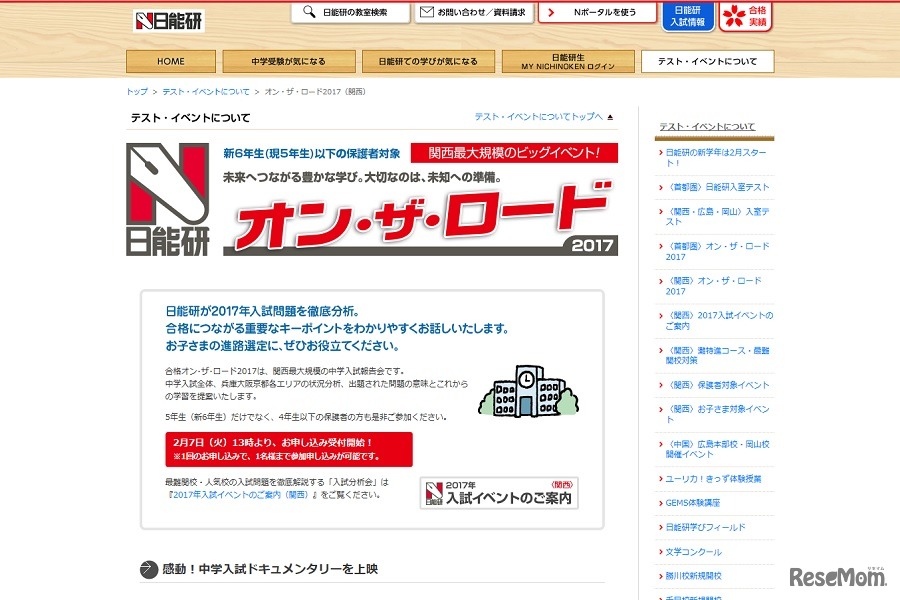Open sidebar link 文学コンクール

click(x=693, y=552)
